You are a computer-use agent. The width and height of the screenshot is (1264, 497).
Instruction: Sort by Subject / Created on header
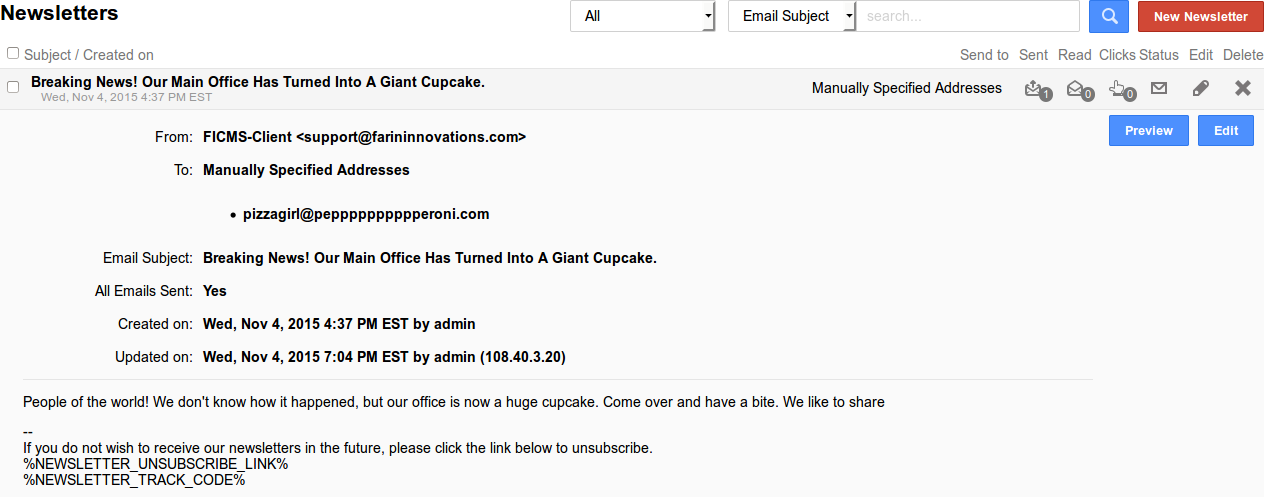pos(89,55)
